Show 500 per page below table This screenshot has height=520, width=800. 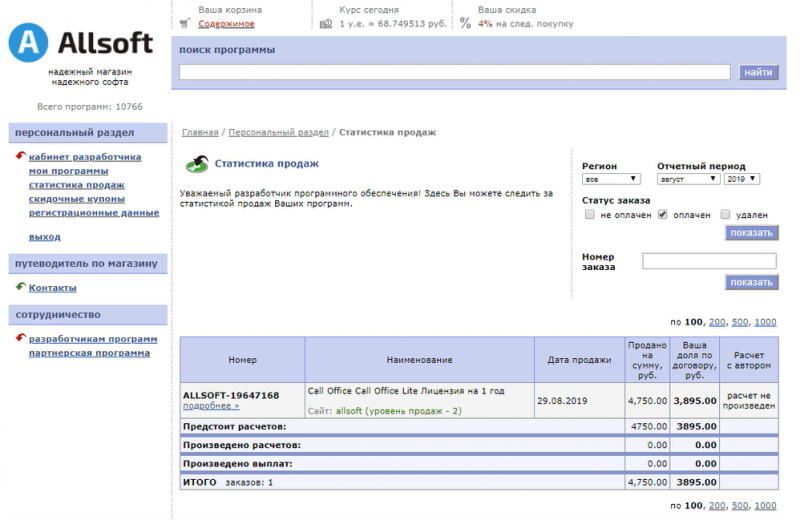[740, 505]
